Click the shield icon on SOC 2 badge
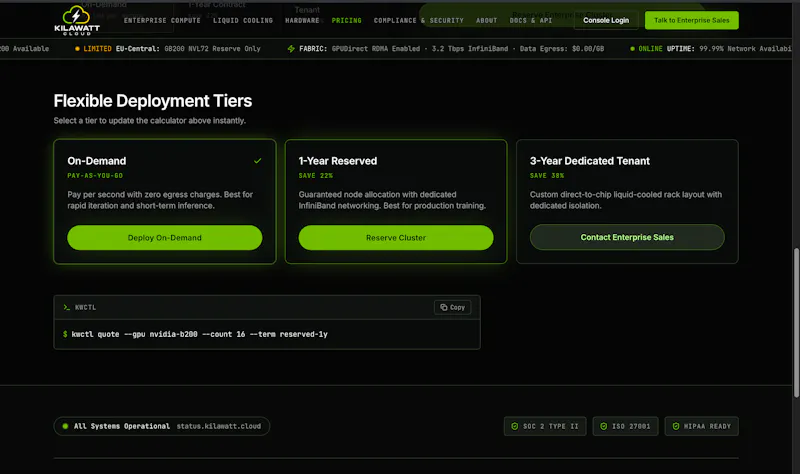 (x=515, y=426)
